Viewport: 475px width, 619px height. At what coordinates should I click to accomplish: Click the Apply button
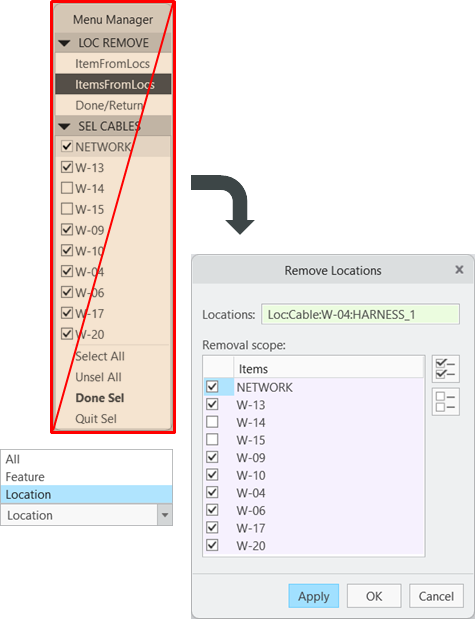point(314,596)
